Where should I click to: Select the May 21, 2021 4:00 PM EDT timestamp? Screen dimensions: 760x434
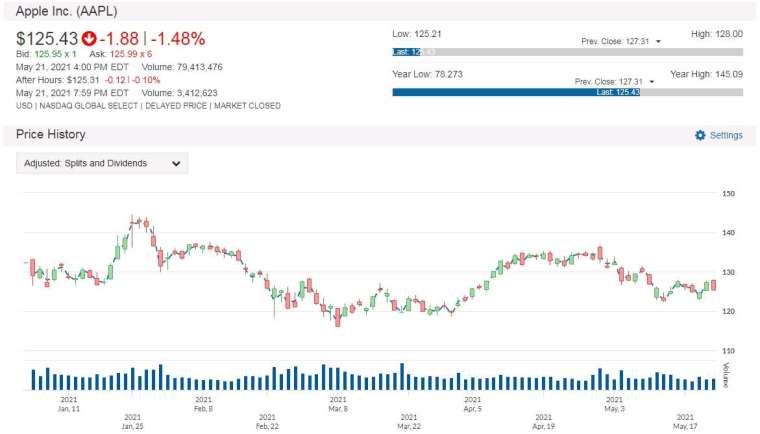coord(72,67)
